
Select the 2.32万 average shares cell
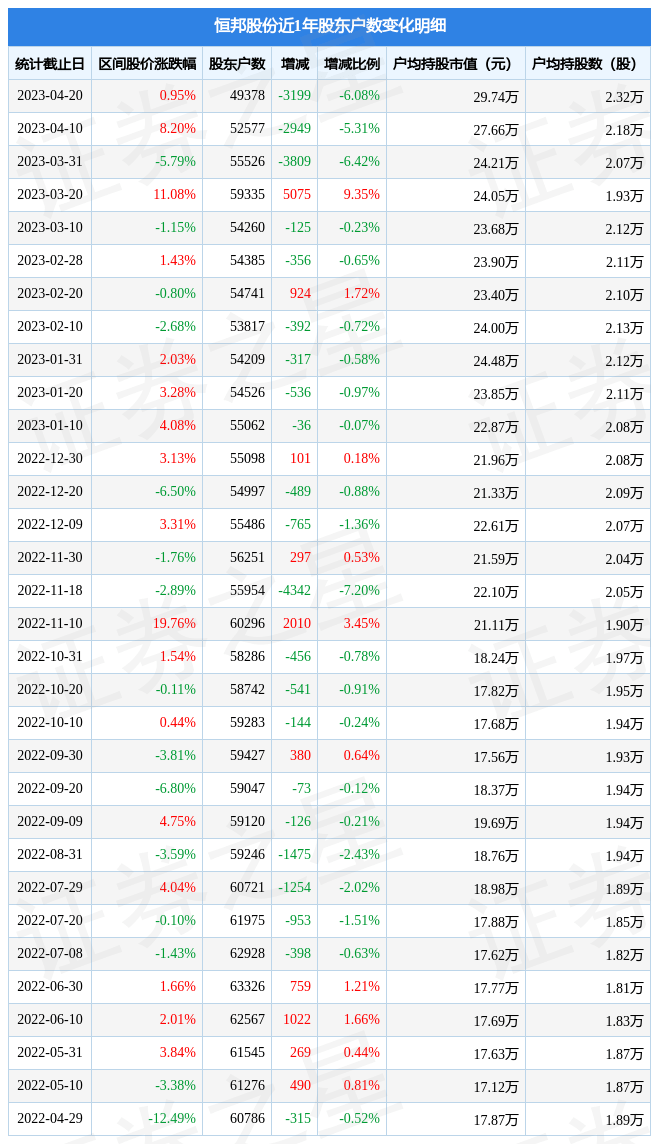[x=624, y=97]
